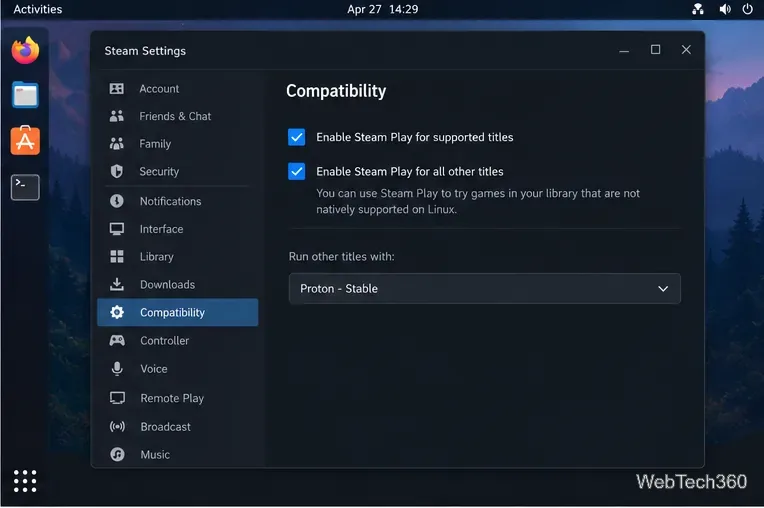Click the Library grid icon
764x508 pixels.
116,257
